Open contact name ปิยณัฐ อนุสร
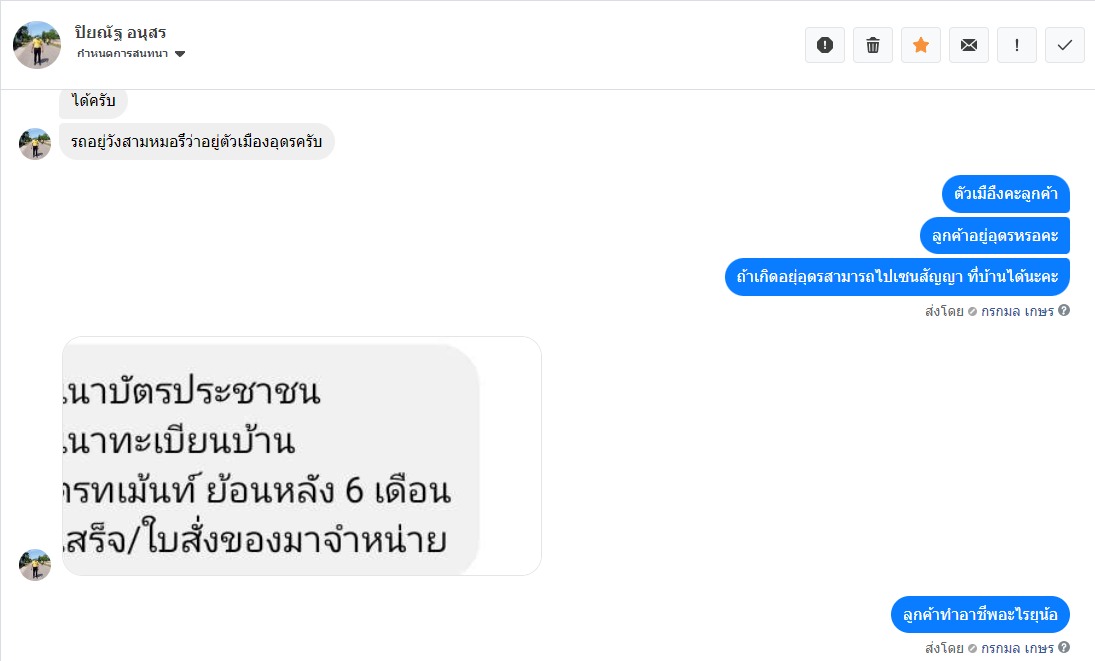The height and width of the screenshot is (661, 1095). point(120,33)
